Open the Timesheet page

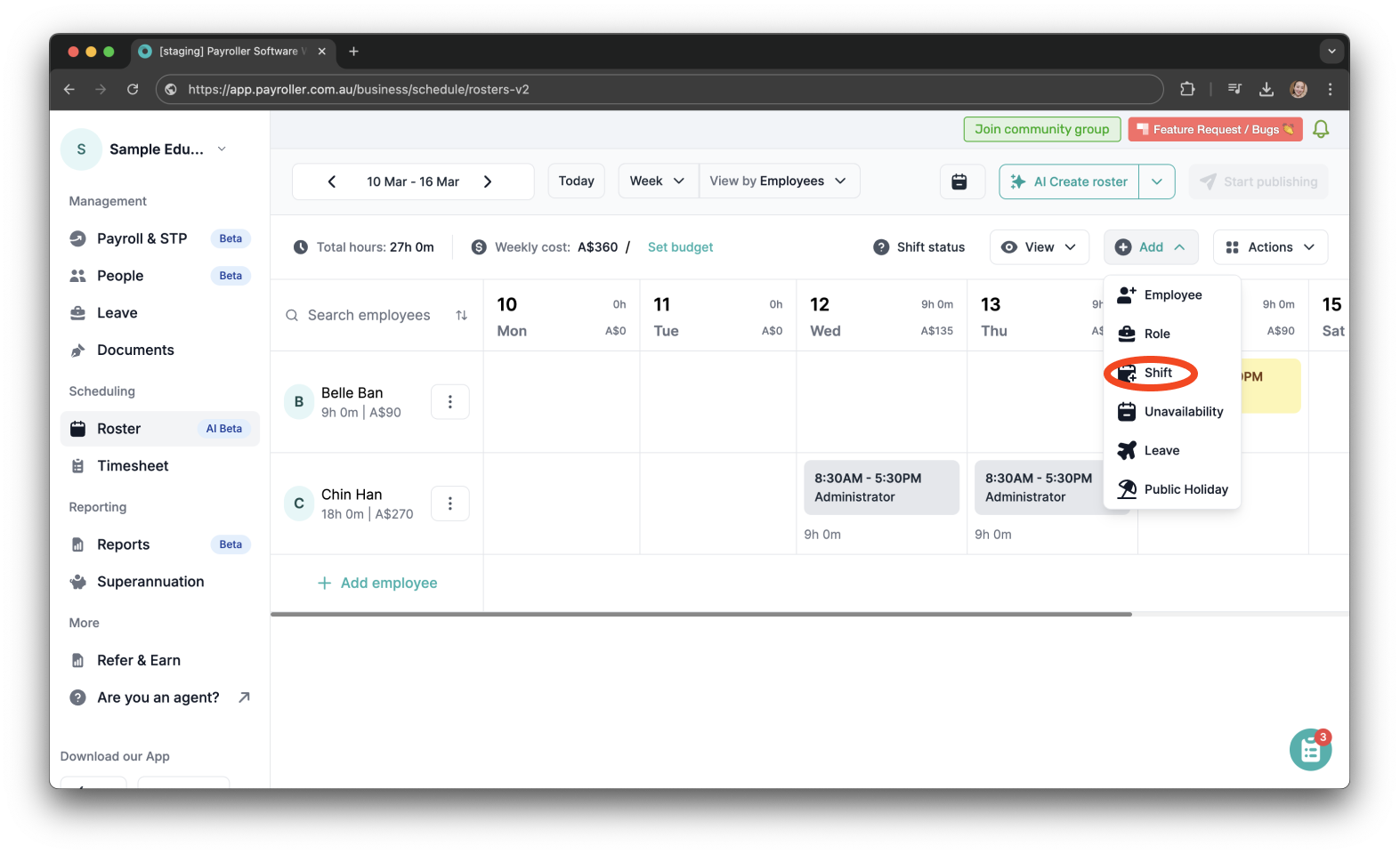(x=159, y=466)
